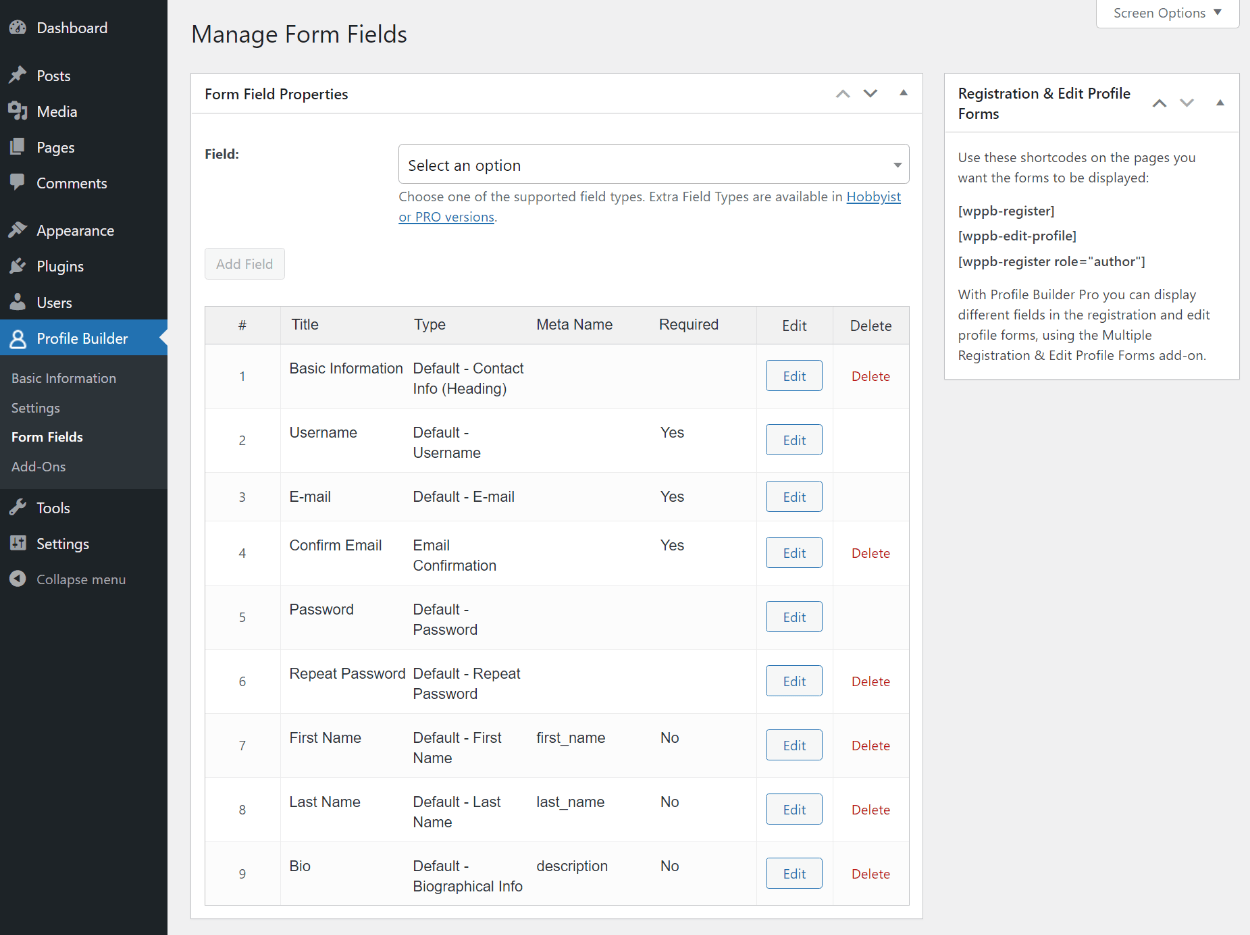Click the Comments speech bubble icon
The width and height of the screenshot is (1250, 935).
tap(17, 184)
